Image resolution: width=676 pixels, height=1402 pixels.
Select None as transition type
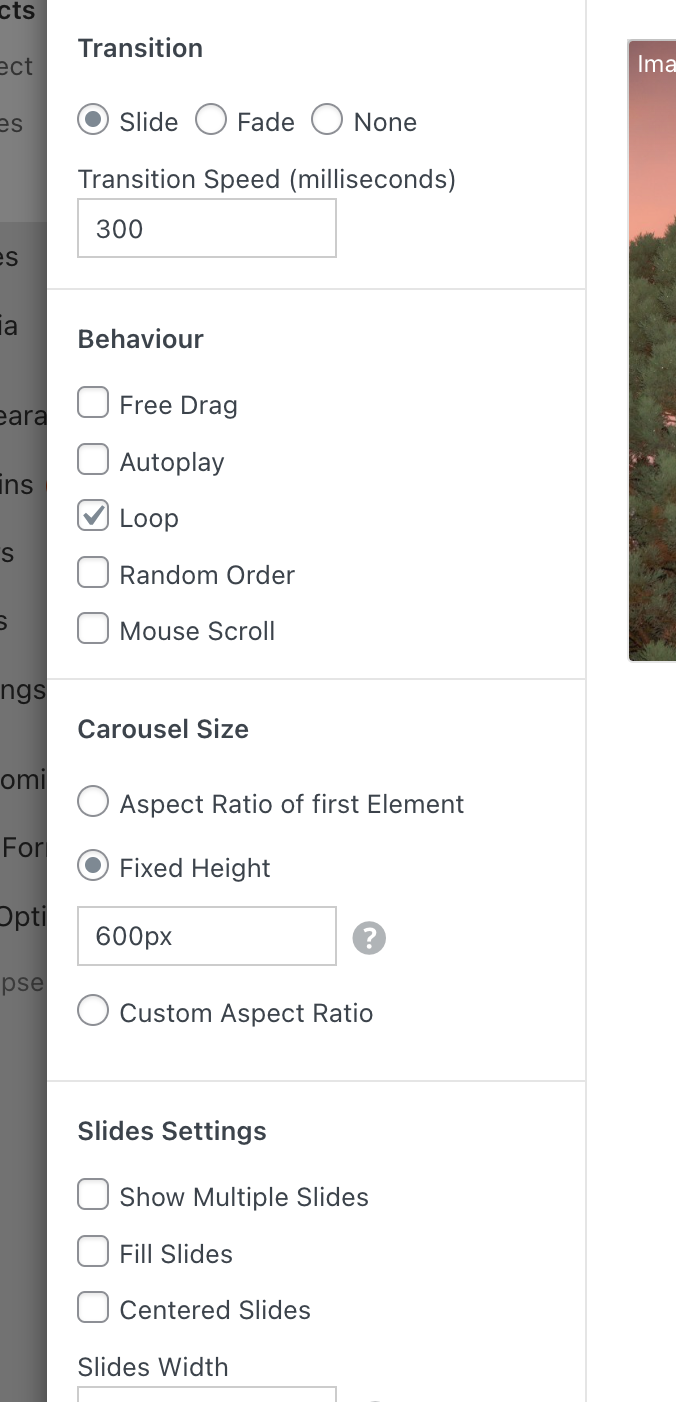click(x=327, y=121)
